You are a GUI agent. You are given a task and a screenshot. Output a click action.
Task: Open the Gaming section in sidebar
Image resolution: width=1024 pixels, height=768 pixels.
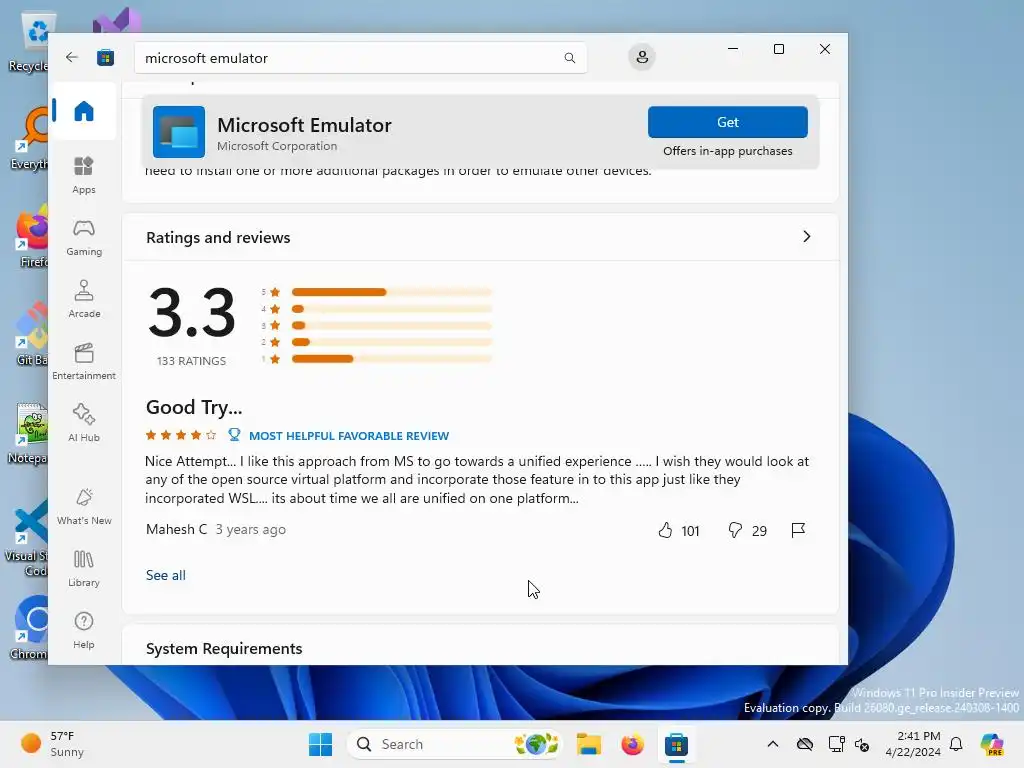(84, 237)
